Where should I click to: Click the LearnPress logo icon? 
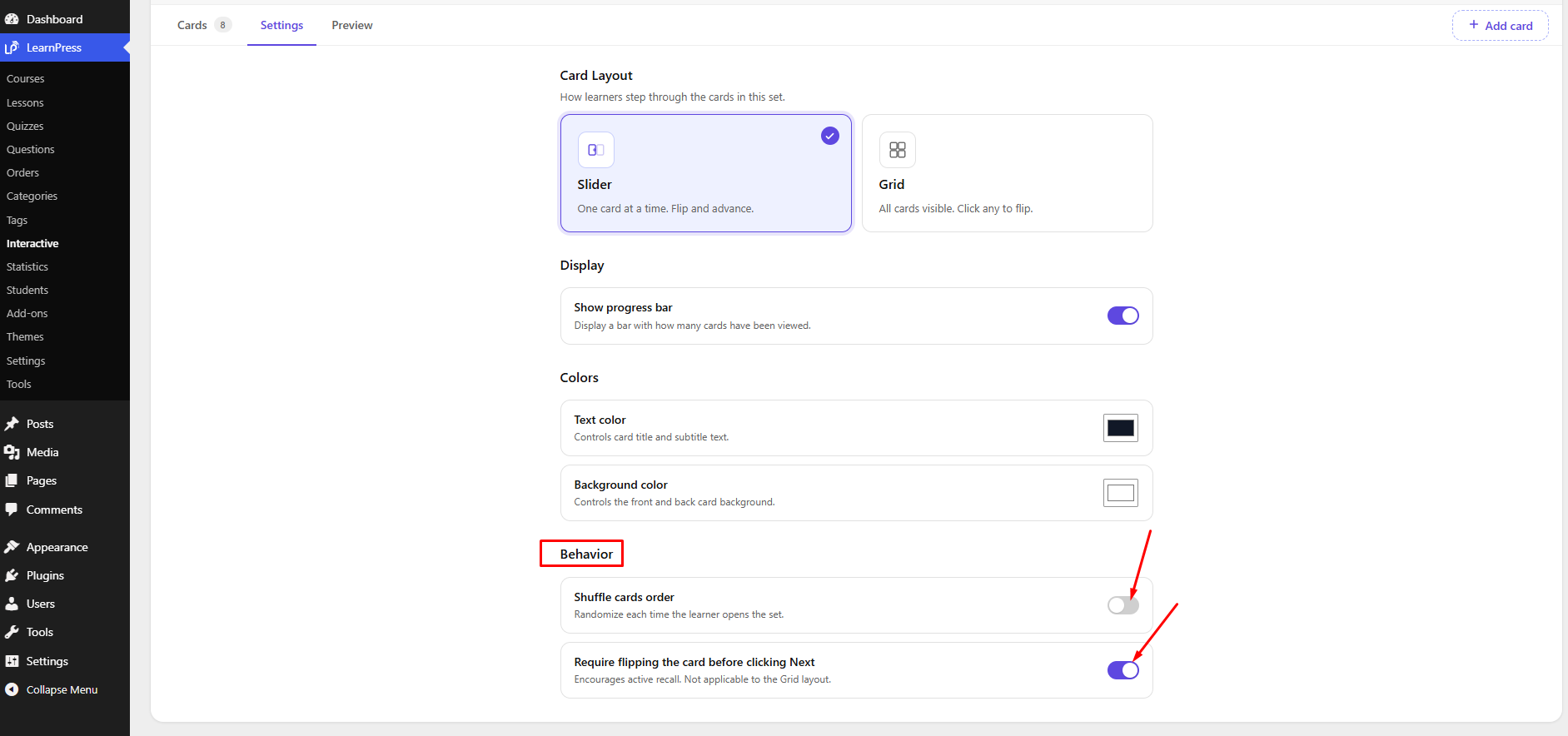tap(12, 47)
